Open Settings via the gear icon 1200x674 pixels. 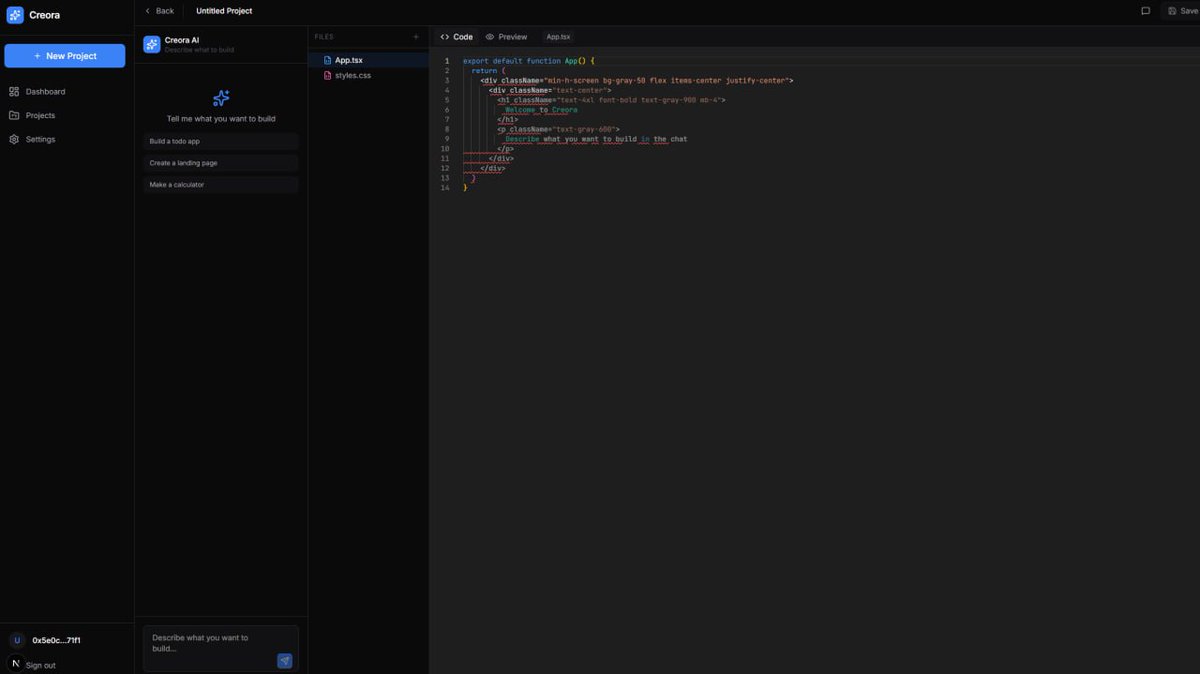[x=14, y=139]
